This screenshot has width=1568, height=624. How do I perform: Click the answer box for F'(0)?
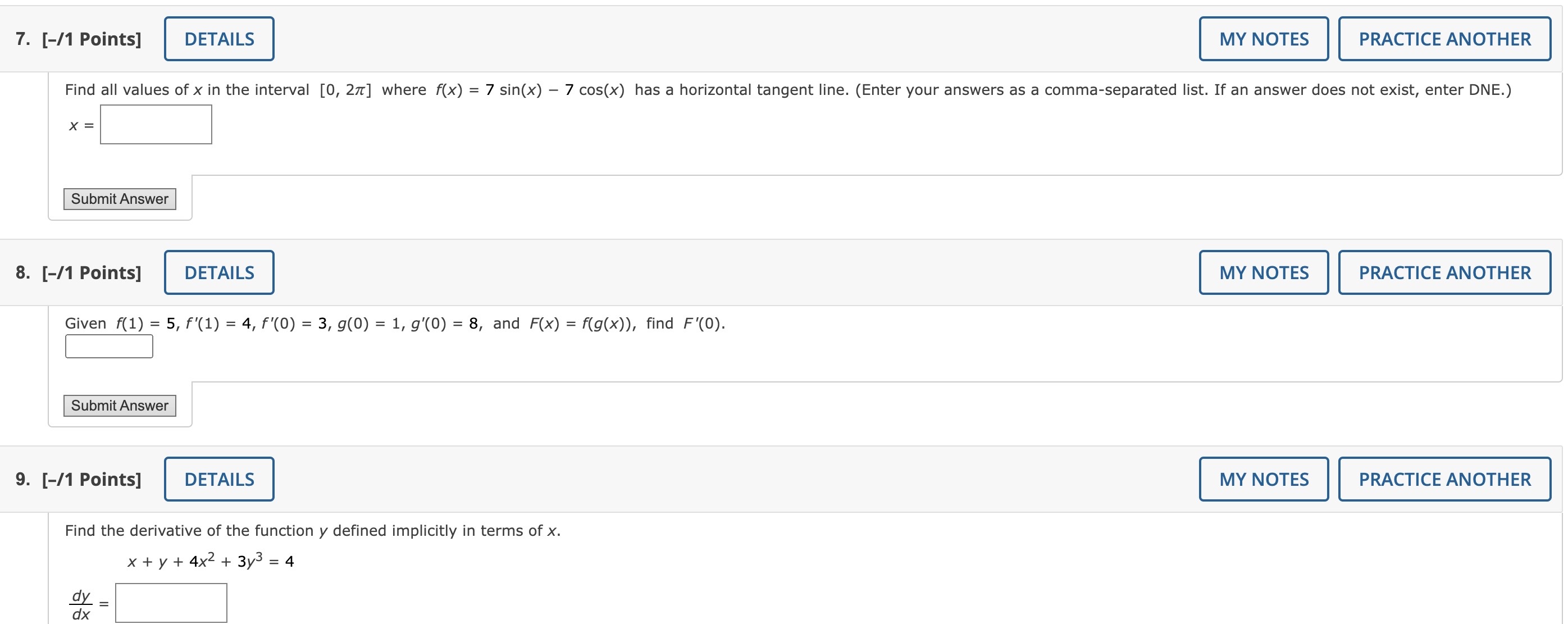pos(108,346)
